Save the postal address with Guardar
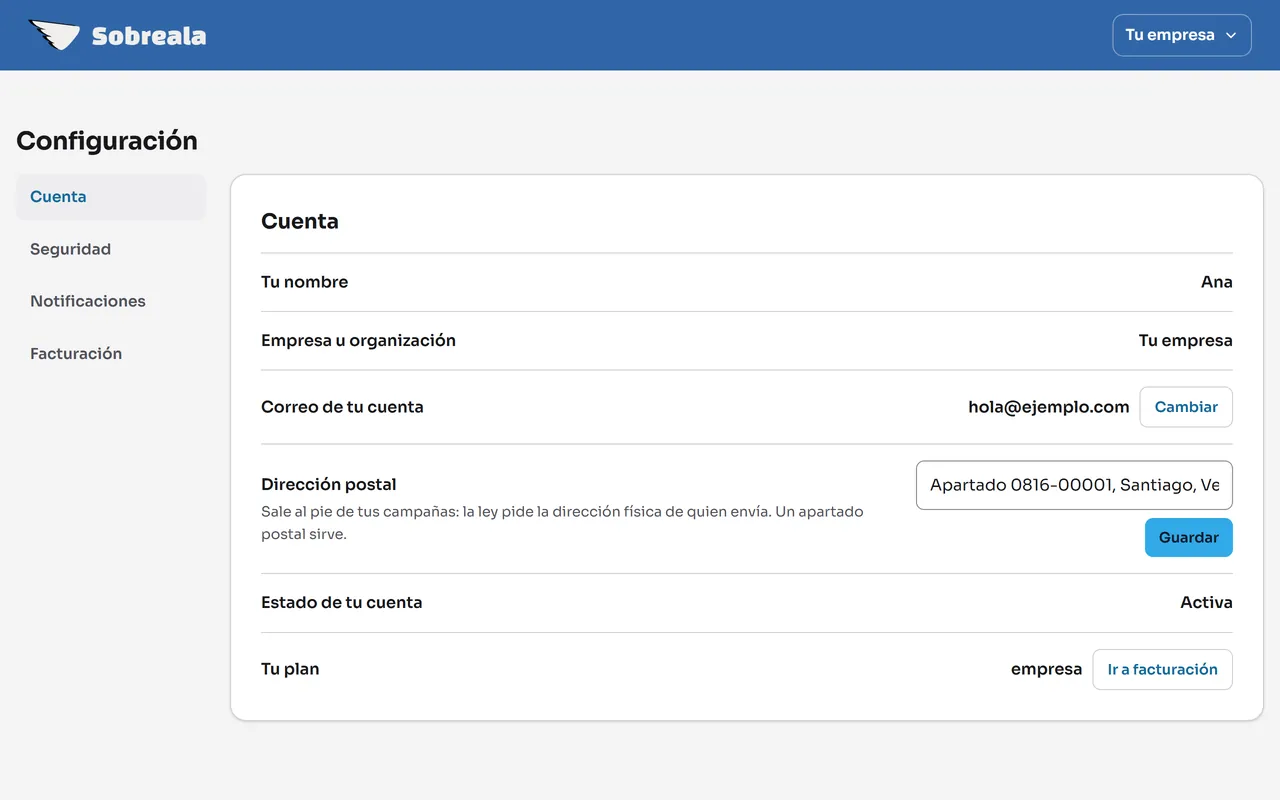 (x=1189, y=537)
